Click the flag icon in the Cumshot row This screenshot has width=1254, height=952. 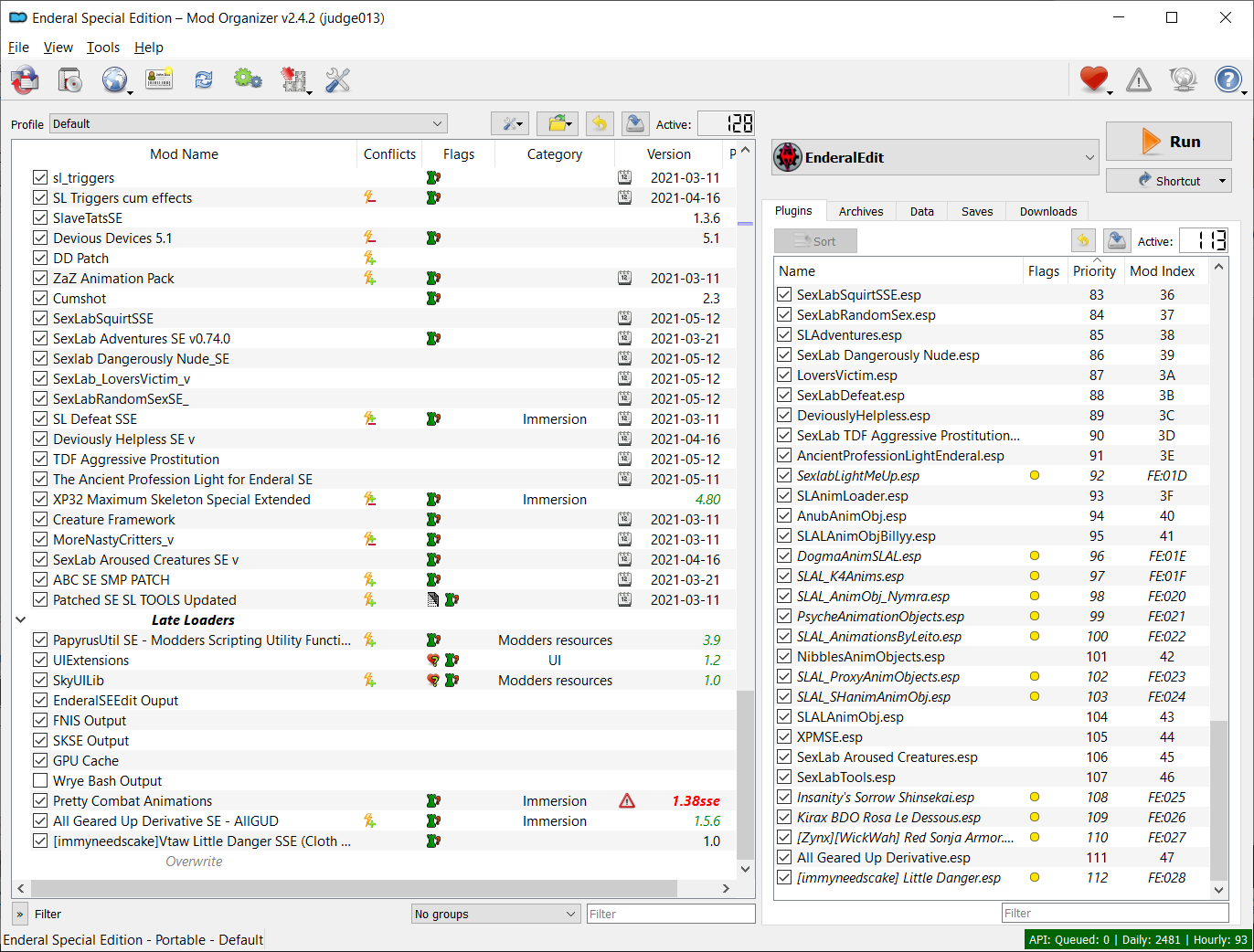point(433,299)
